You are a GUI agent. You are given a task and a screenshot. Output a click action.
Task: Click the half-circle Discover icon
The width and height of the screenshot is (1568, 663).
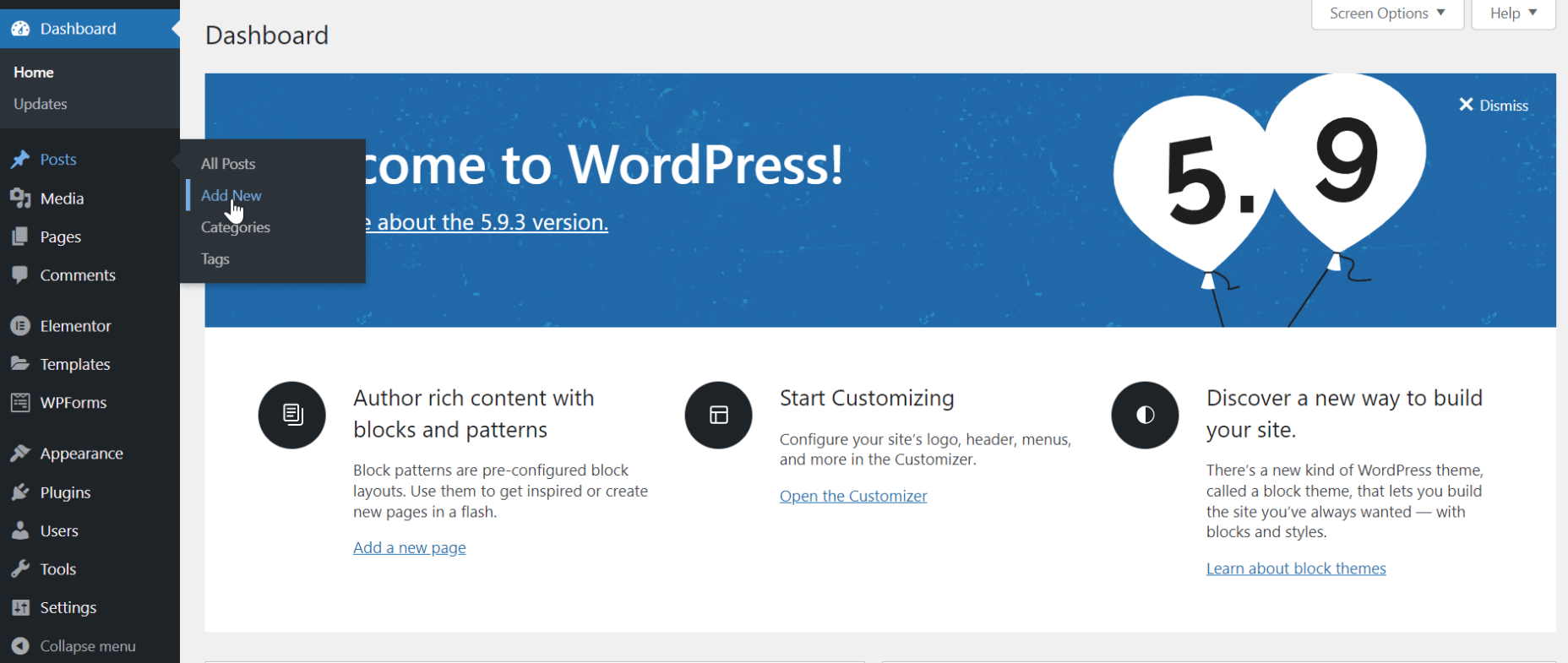tap(1145, 415)
